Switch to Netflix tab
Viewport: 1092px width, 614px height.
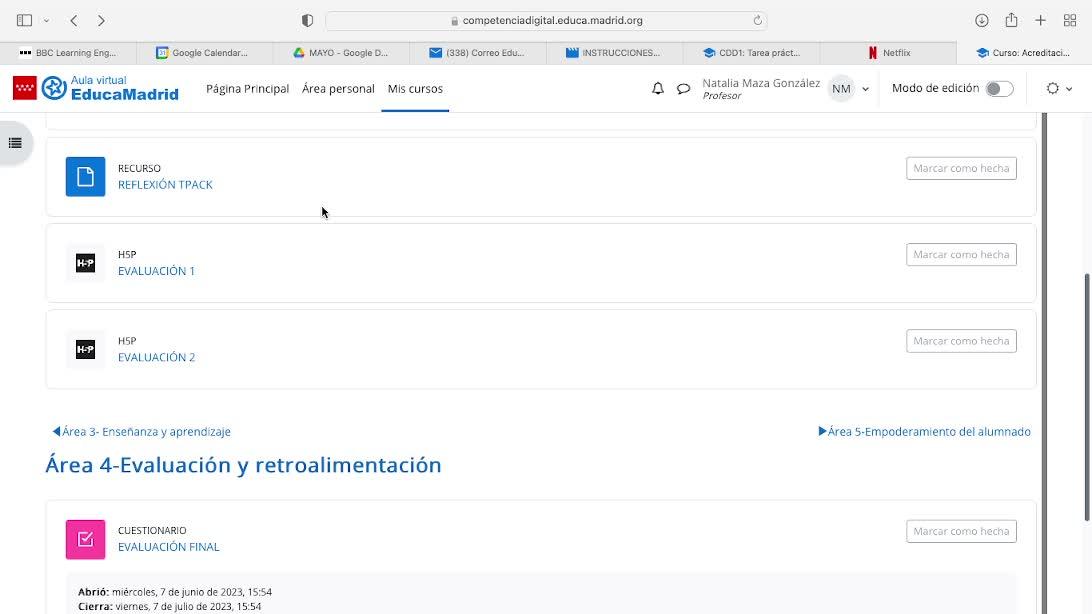tap(888, 53)
